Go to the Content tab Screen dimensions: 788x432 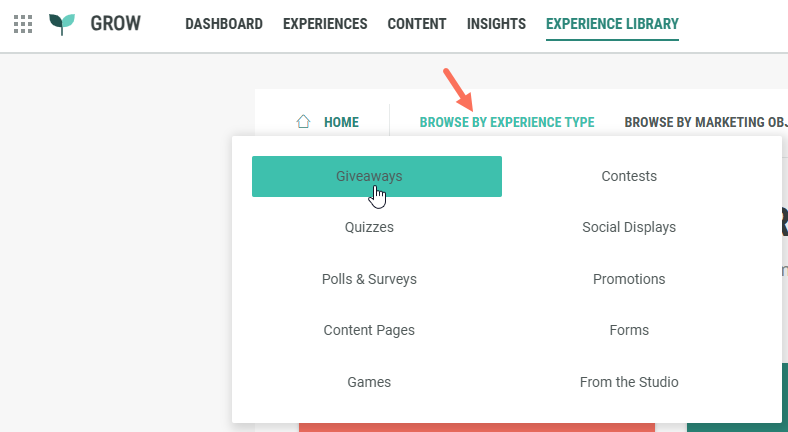pyautogui.click(x=417, y=24)
